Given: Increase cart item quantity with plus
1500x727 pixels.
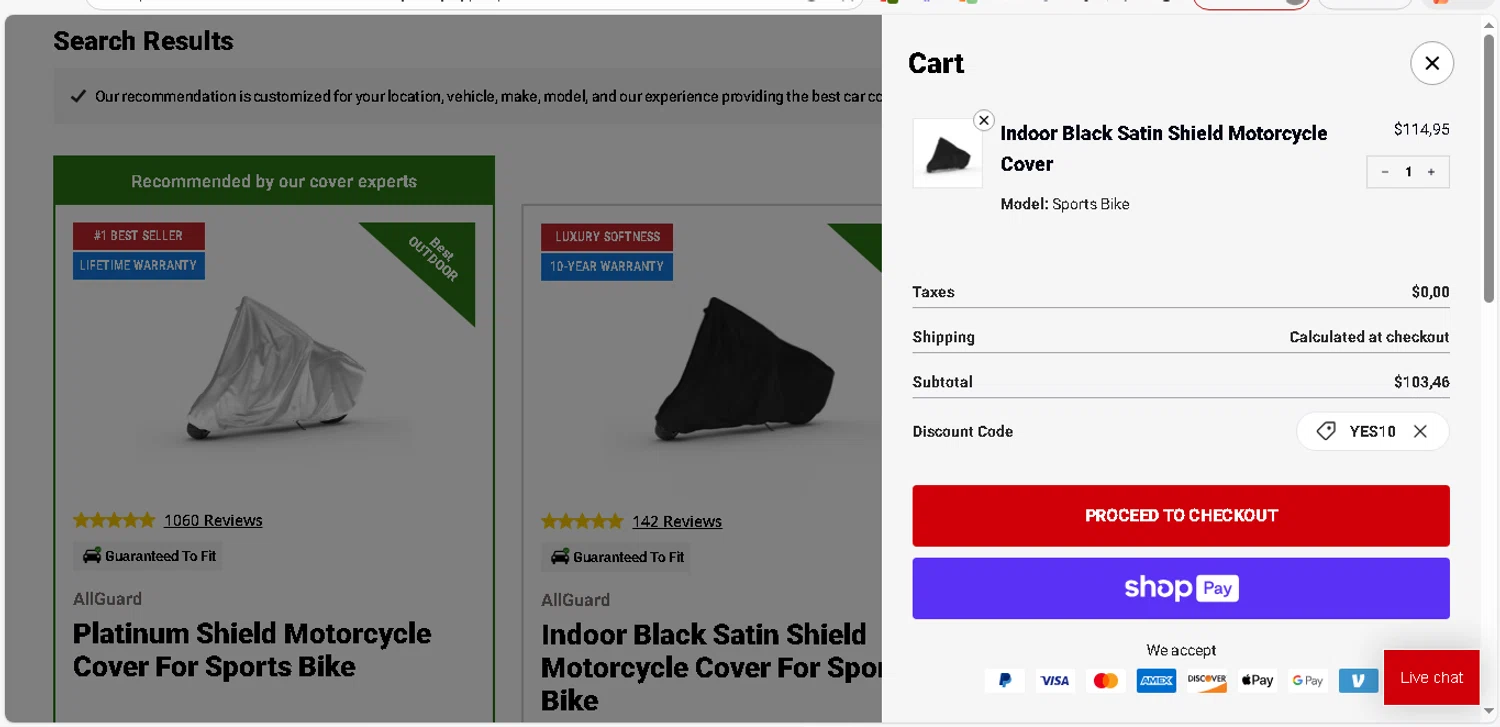Looking at the screenshot, I should click(1431, 172).
